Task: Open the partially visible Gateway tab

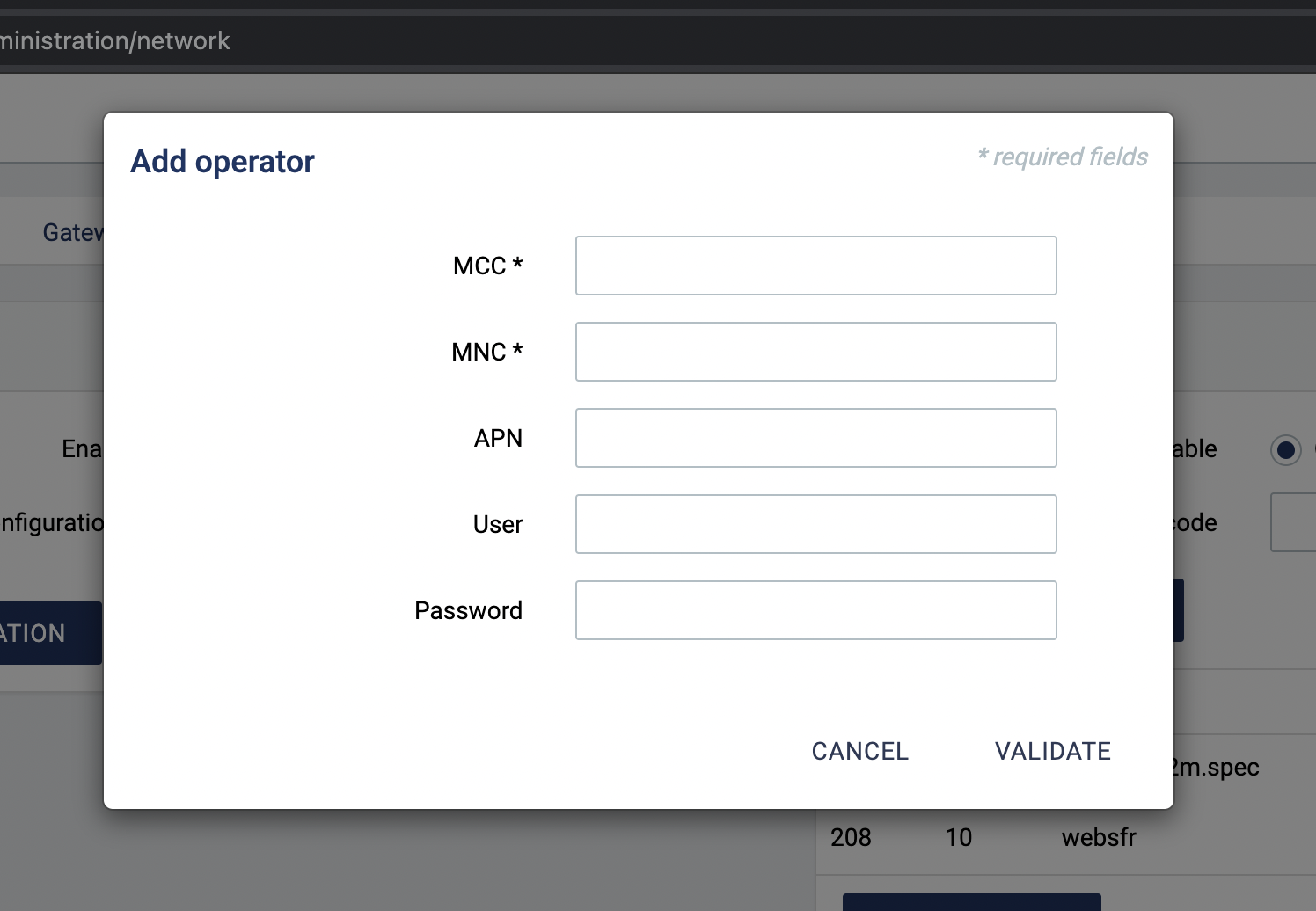Action: (x=72, y=233)
